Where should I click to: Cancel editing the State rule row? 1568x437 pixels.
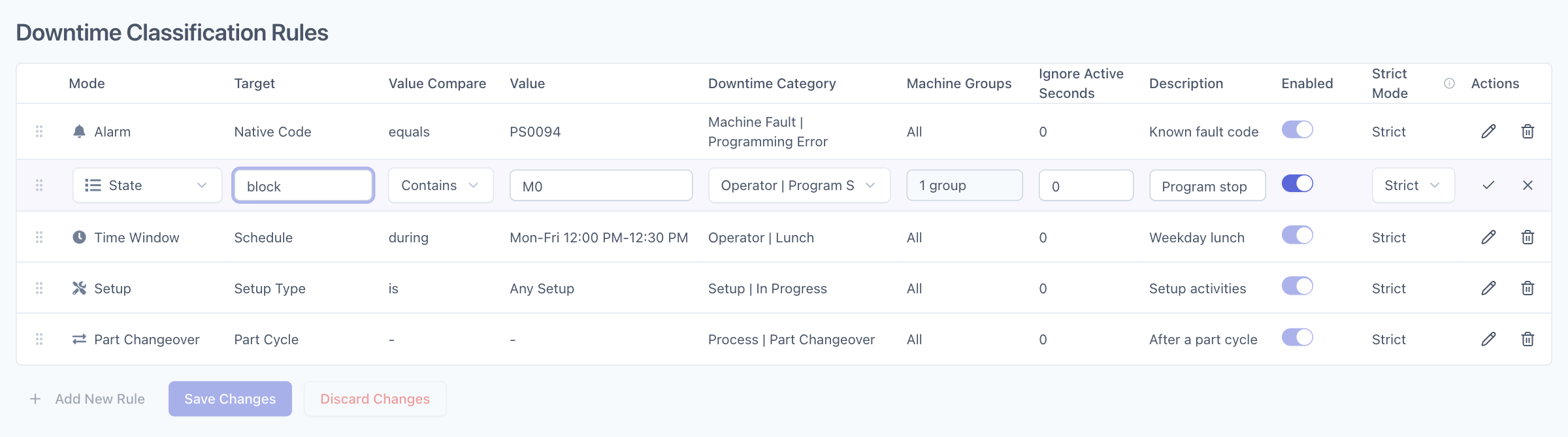(1527, 185)
